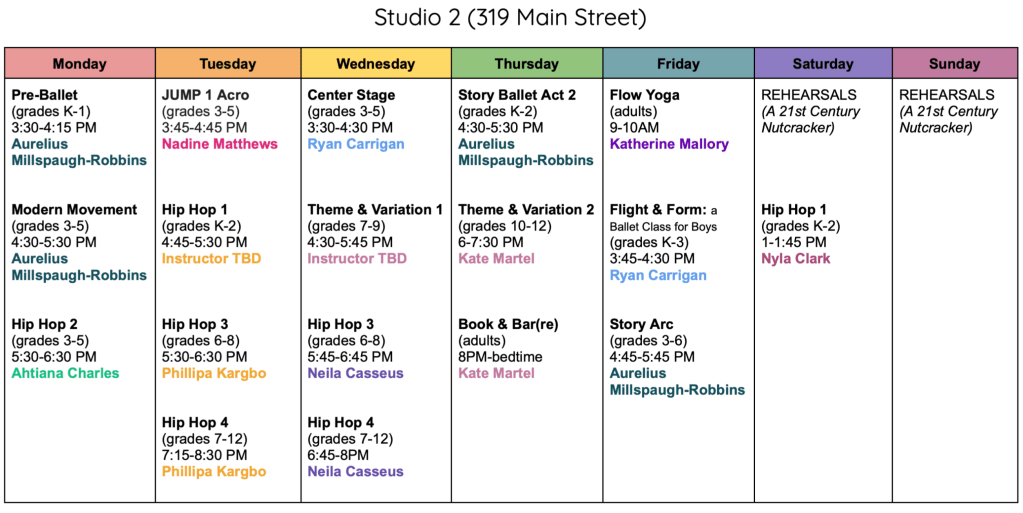Click the Sunday column header
This screenshot has height=513, width=1023.
point(955,63)
